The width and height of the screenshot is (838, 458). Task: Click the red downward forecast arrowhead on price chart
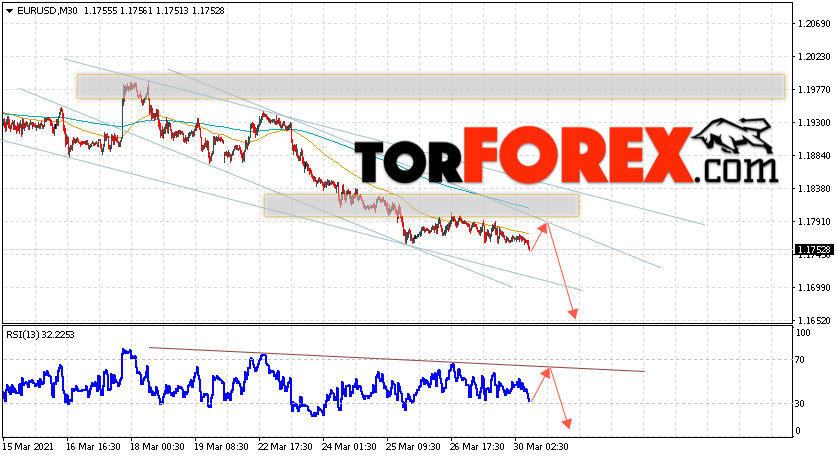573,313
